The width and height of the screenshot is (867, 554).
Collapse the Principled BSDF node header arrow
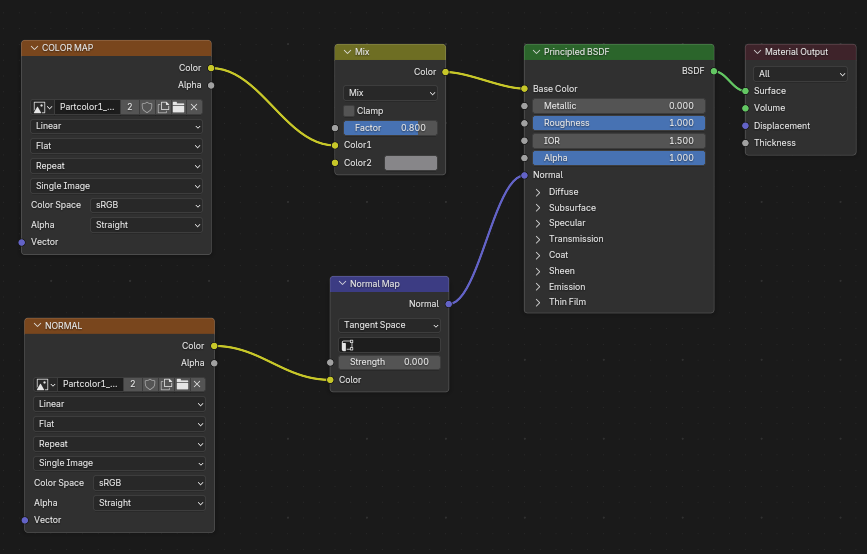535,52
